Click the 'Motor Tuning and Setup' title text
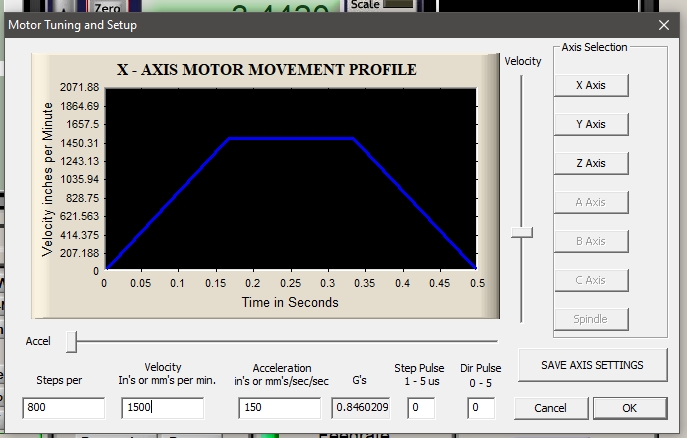This screenshot has width=687, height=438. tap(72, 25)
